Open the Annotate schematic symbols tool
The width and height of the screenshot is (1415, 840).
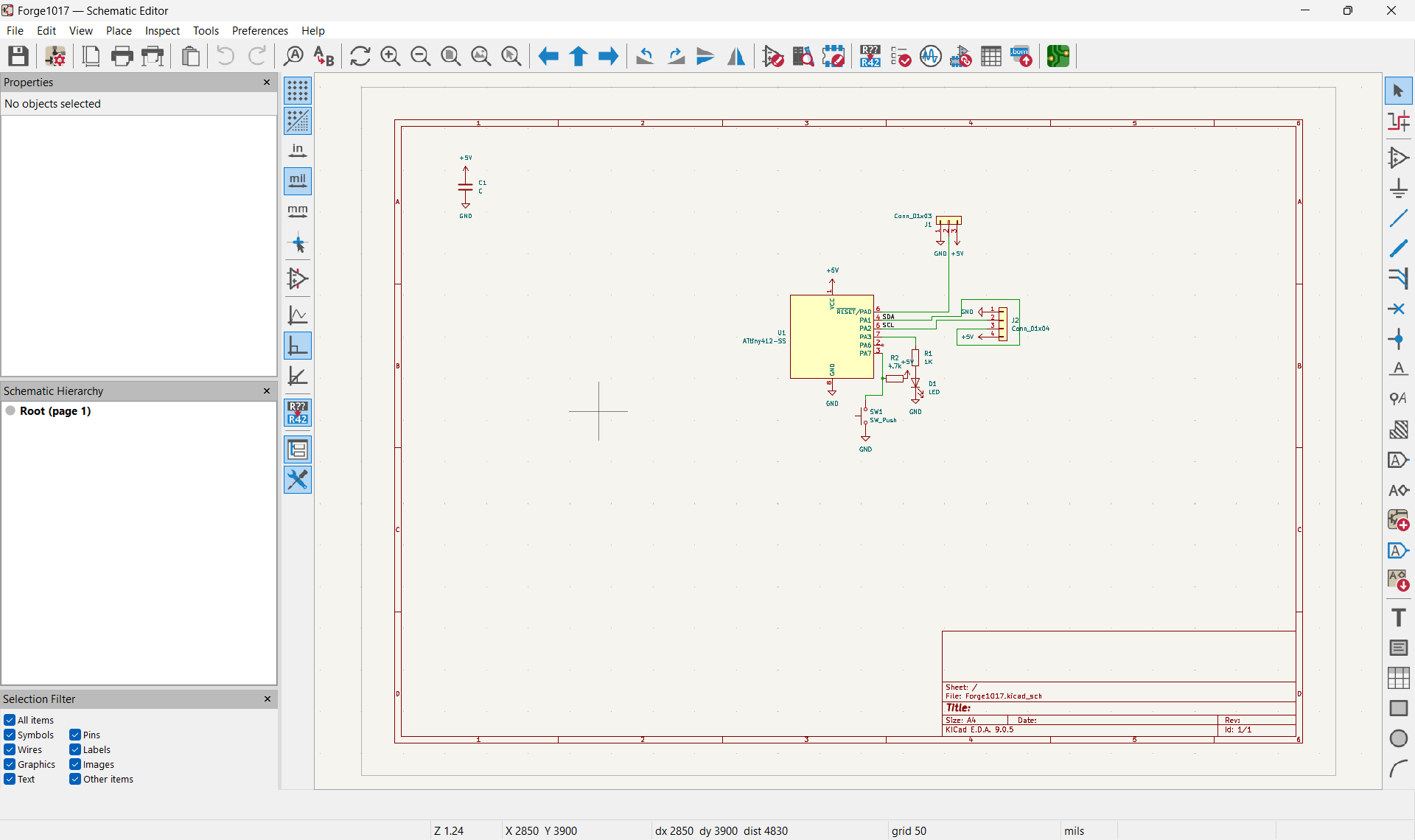(x=870, y=56)
